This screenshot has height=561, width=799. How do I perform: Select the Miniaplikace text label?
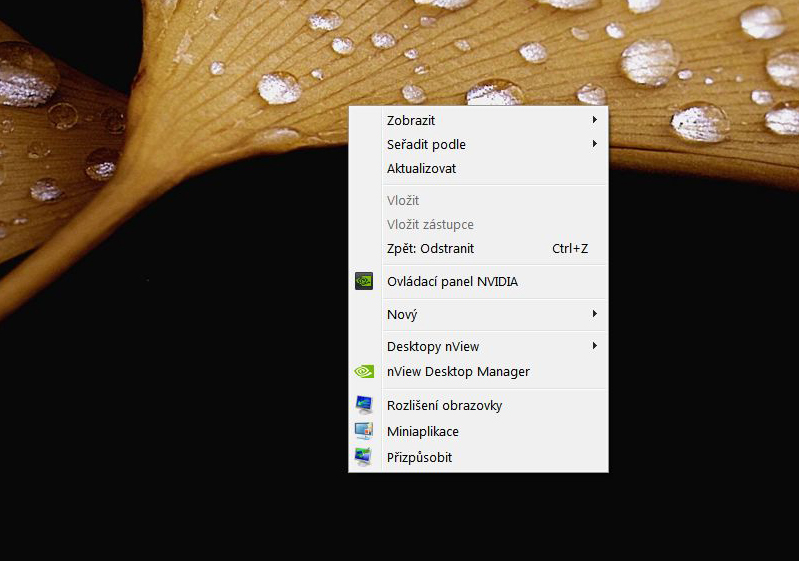click(x=422, y=431)
